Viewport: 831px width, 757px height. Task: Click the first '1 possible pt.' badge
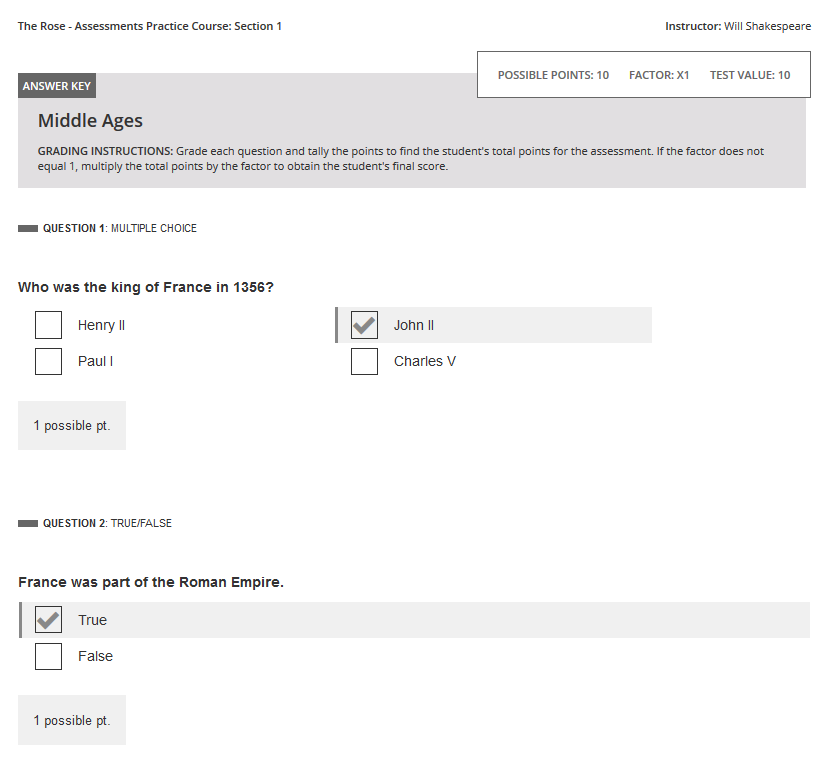tap(71, 425)
